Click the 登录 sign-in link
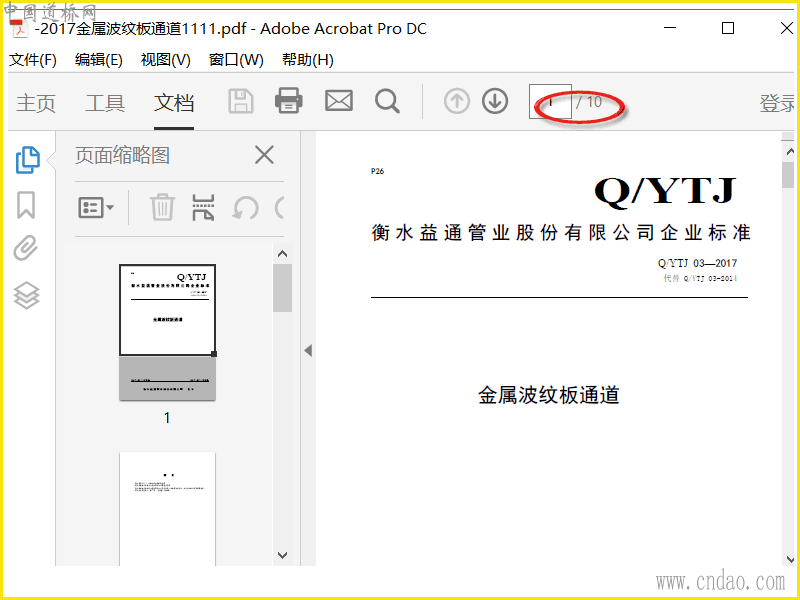 pyautogui.click(x=777, y=103)
